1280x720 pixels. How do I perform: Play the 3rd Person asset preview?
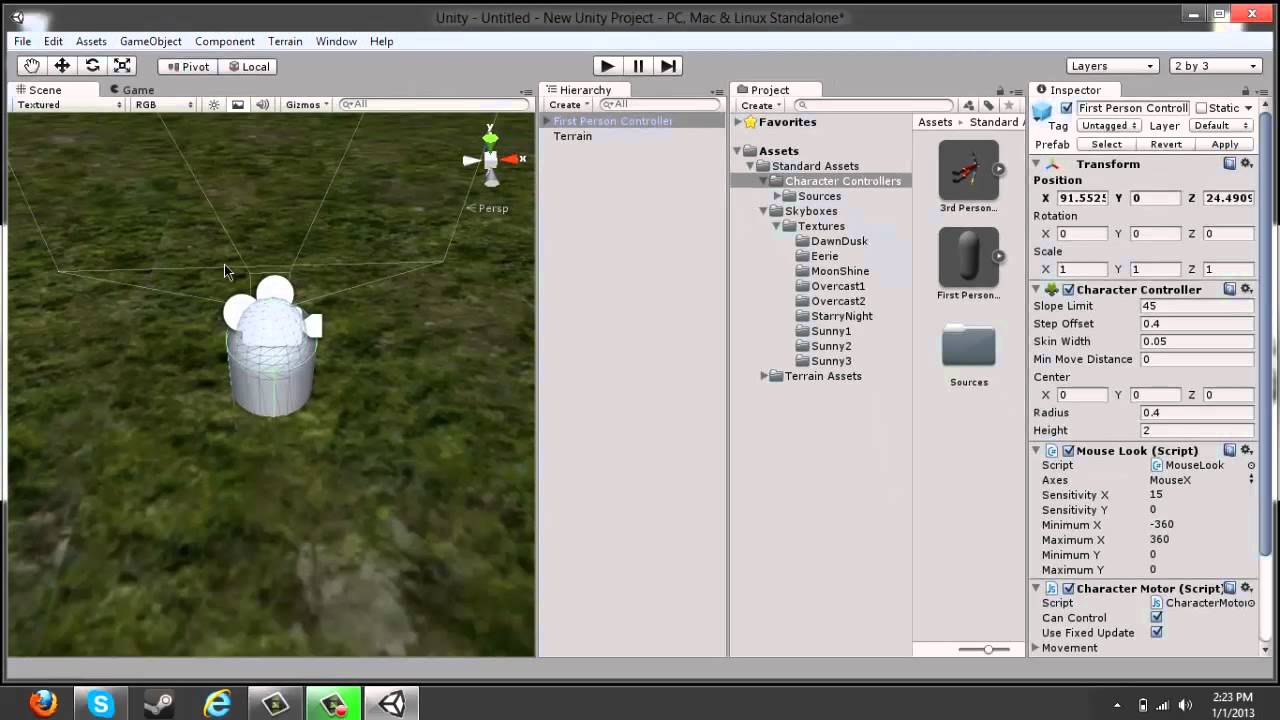click(998, 168)
